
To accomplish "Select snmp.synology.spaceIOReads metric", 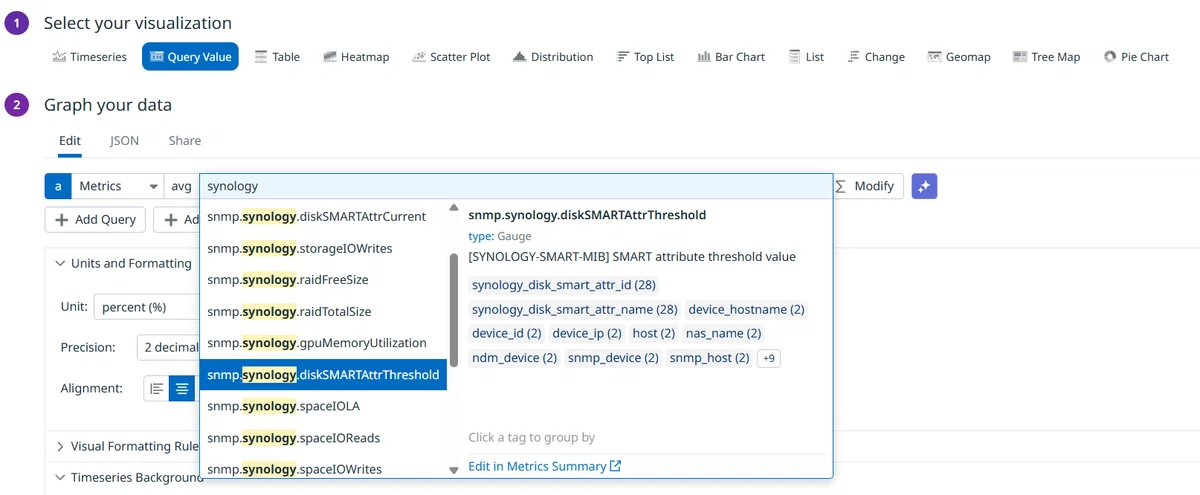I will [x=323, y=438].
